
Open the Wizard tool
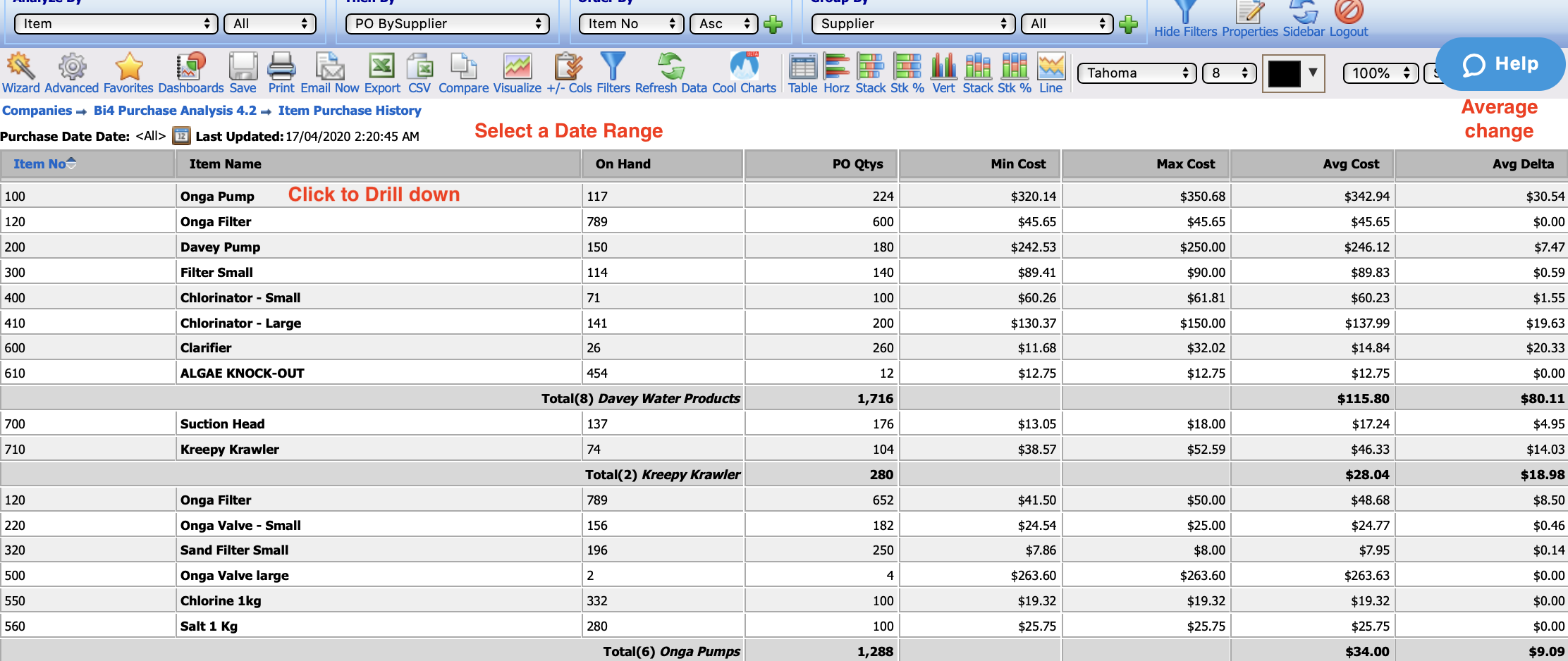click(21, 73)
